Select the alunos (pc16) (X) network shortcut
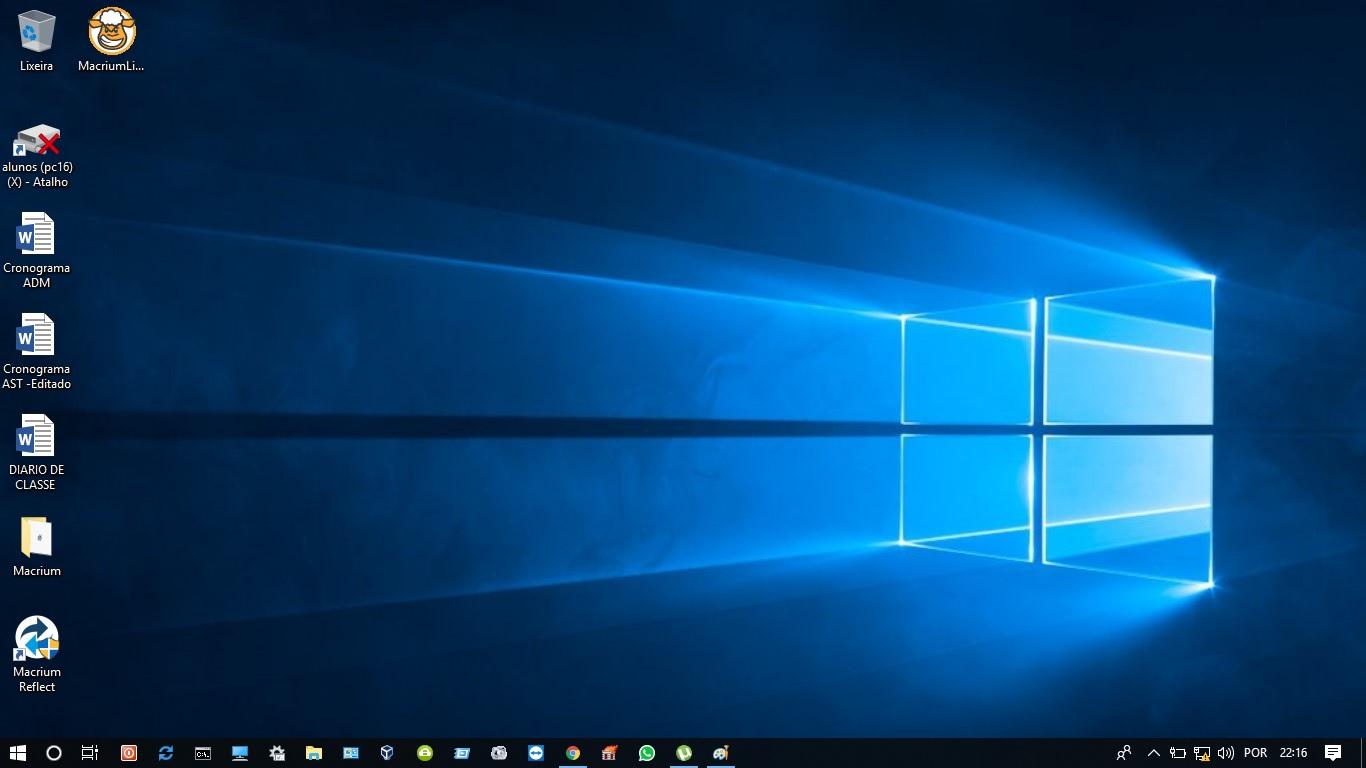Image resolution: width=1366 pixels, height=768 pixels. 37,155
